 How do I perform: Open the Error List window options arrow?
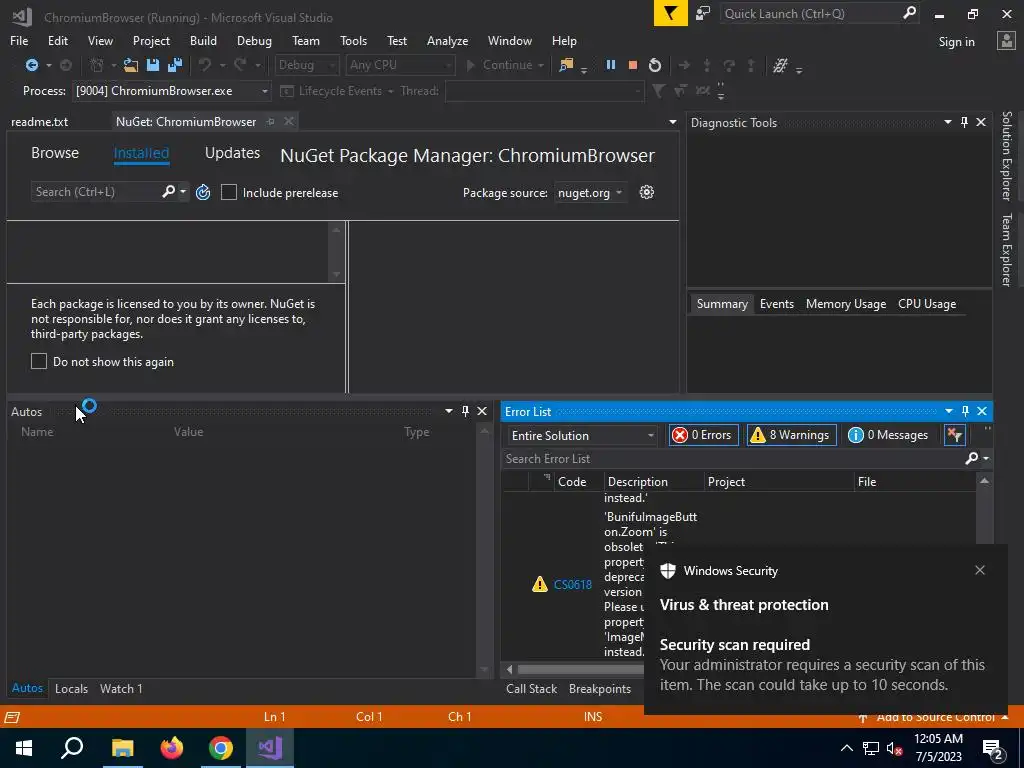[948, 411]
